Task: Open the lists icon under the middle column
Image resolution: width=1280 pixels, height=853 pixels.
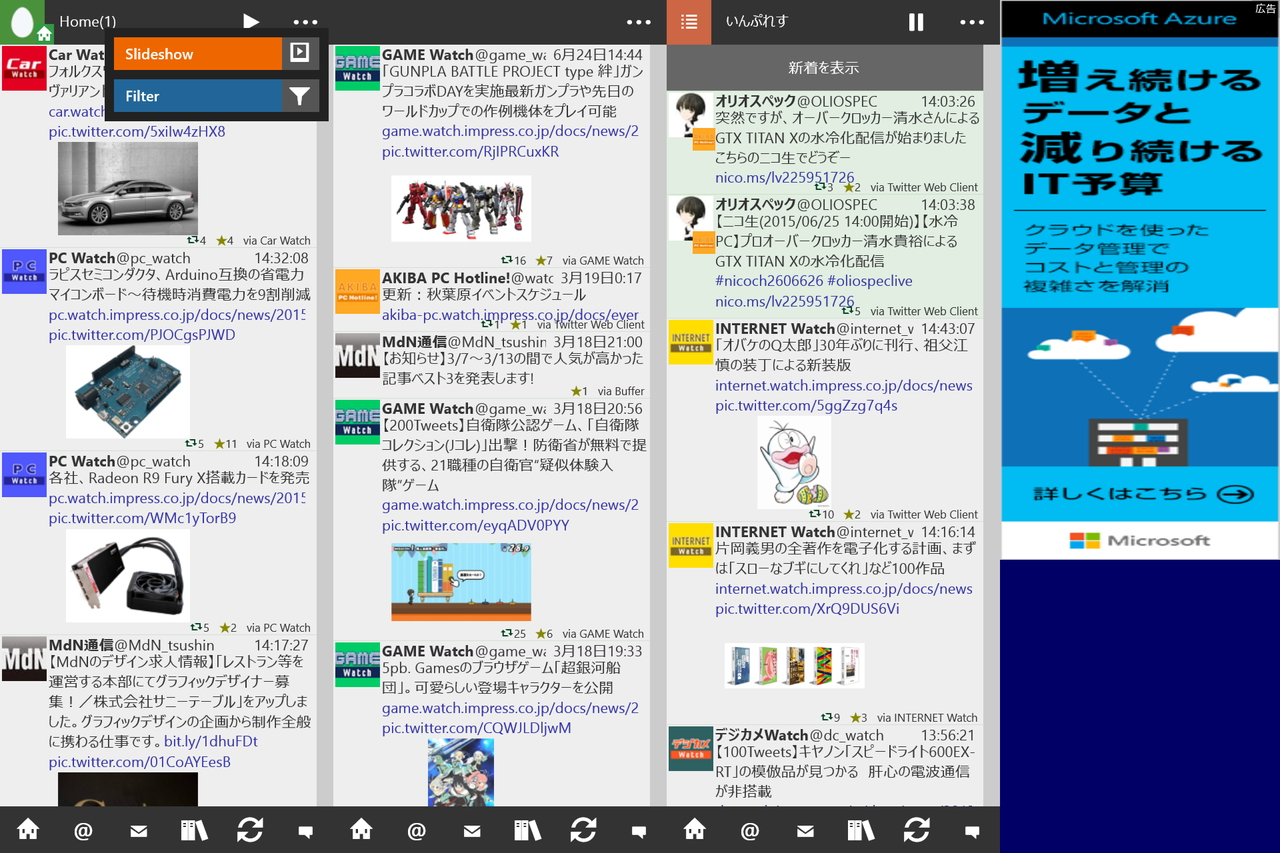Action: tap(527, 830)
